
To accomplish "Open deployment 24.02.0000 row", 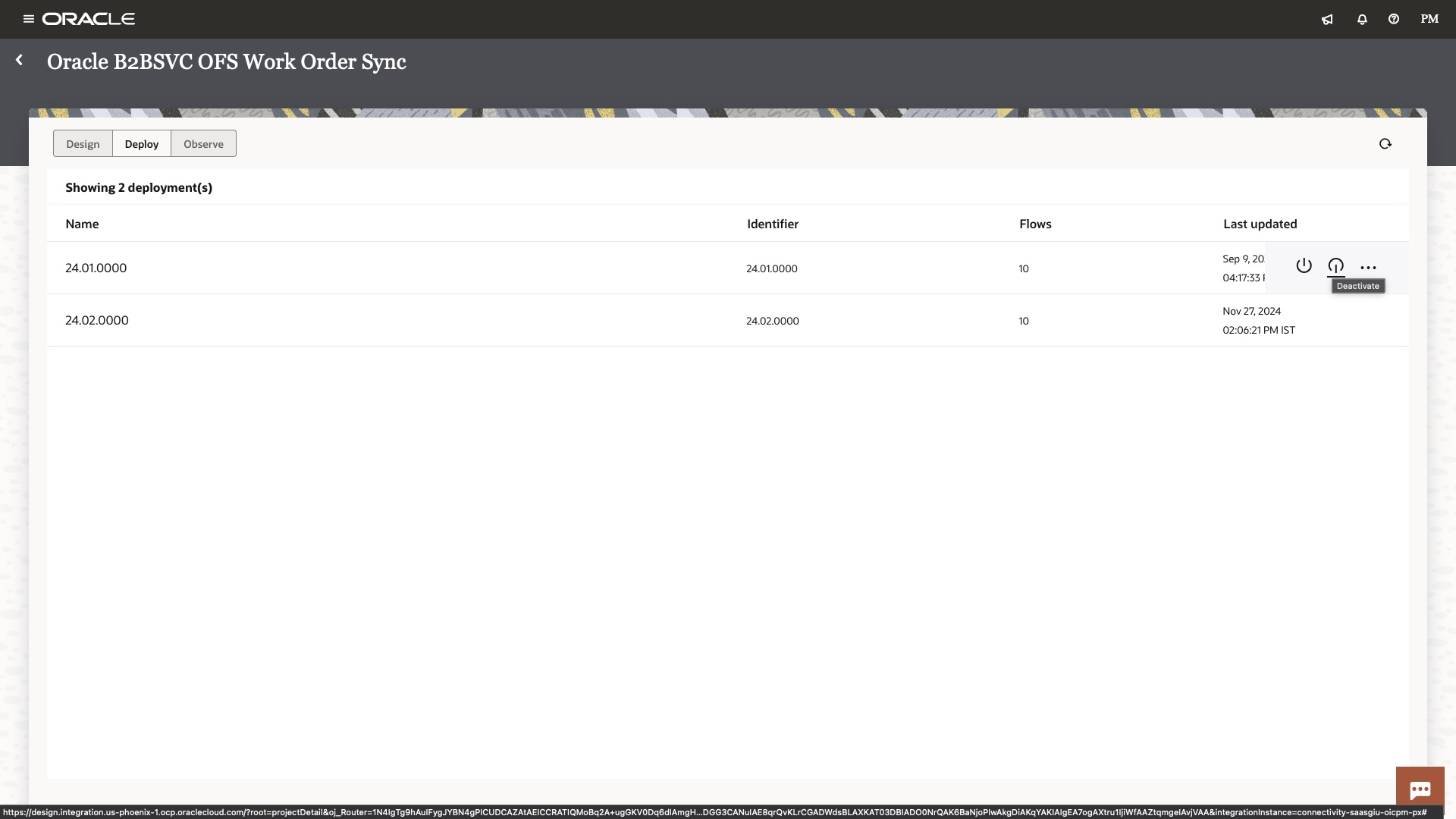I will pyautogui.click(x=96, y=320).
